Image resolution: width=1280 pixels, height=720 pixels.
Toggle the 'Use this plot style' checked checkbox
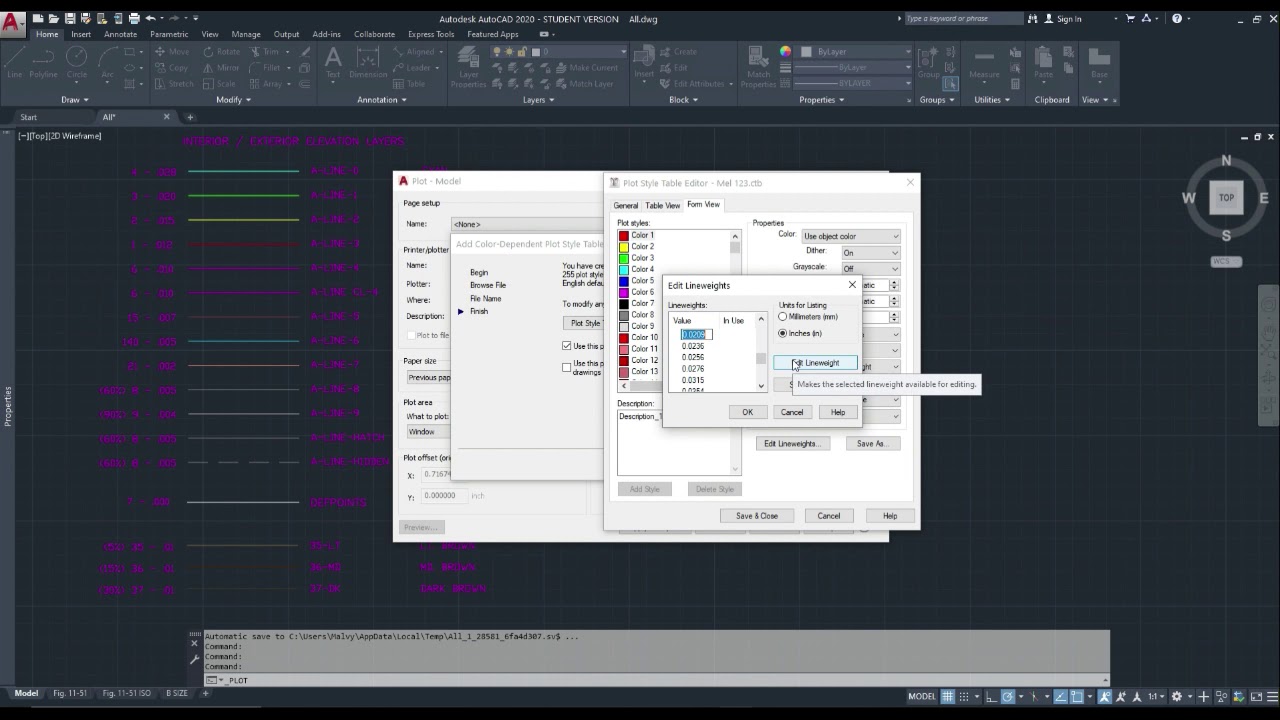(x=567, y=346)
